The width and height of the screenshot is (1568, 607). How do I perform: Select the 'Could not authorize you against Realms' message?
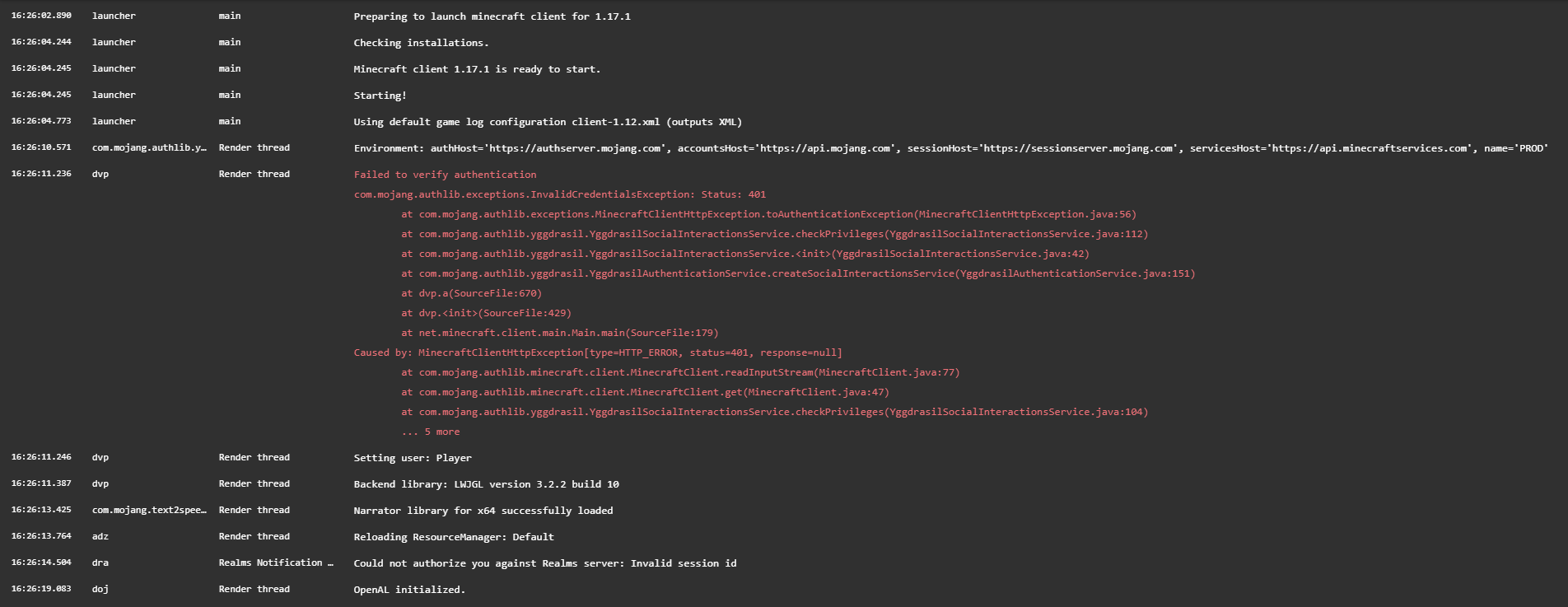544,563
